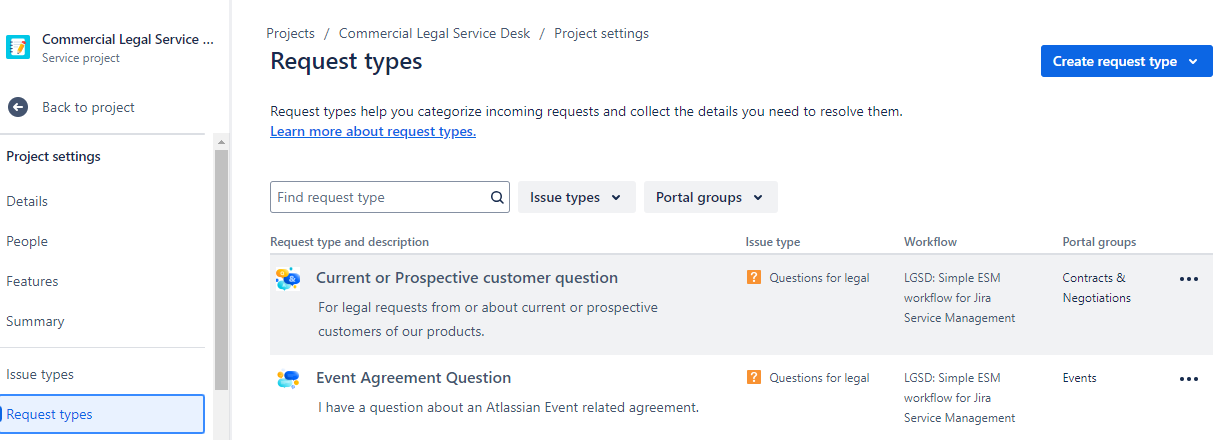The image size is (1225, 440).
Task: Open Details in Project settings sidebar
Action: [x=27, y=201]
